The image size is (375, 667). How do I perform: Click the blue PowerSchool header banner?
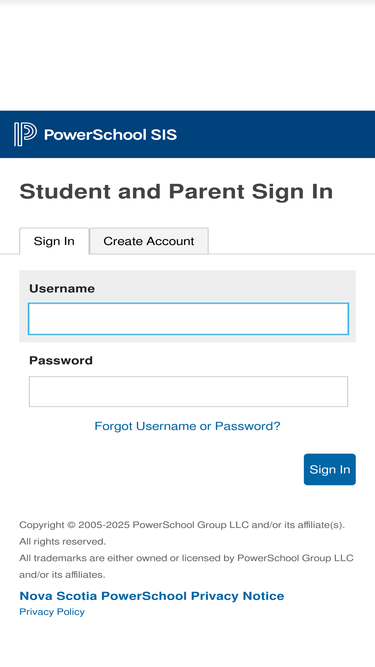[x=188, y=134]
